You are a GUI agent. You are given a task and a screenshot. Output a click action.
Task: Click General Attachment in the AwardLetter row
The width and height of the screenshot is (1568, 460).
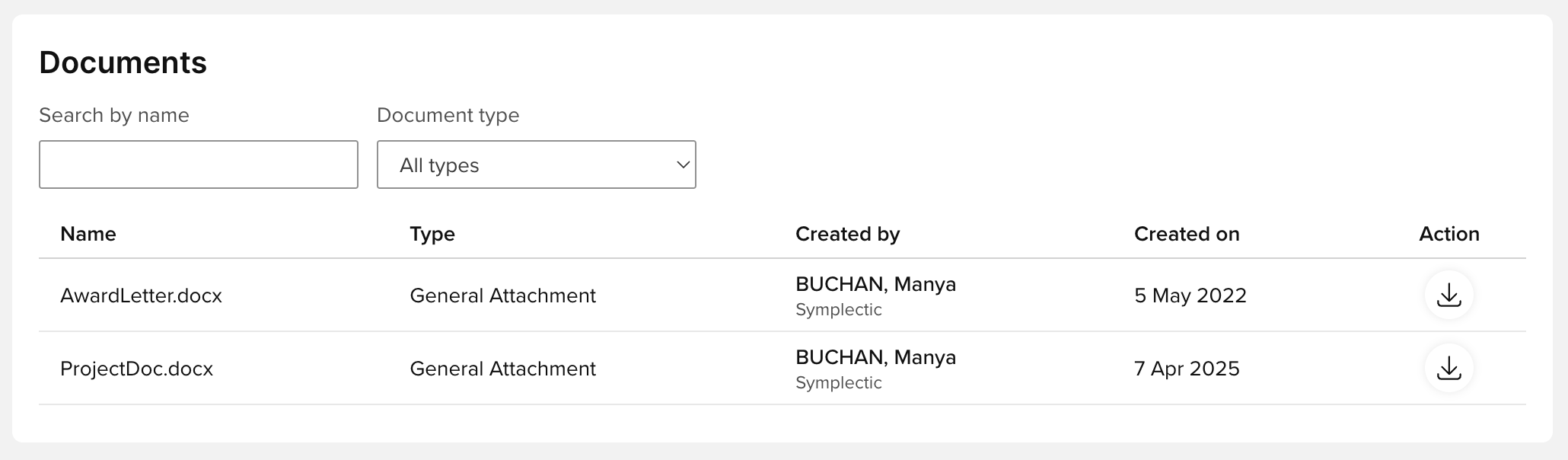pos(502,295)
